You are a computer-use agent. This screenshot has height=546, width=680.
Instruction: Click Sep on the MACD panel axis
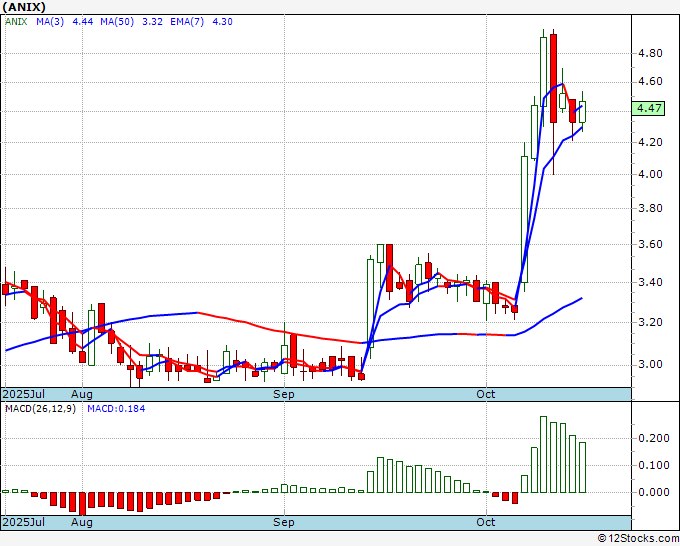[284, 522]
